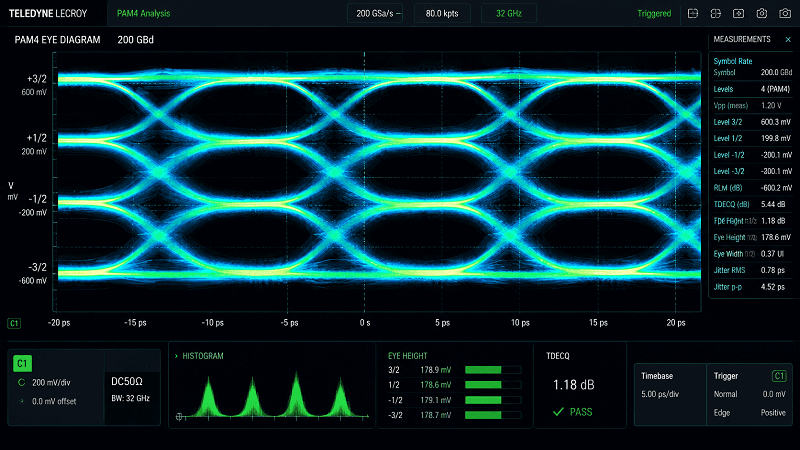Click the Levels 4 (PAM4) measurement row
Image resolution: width=800 pixels, height=450 pixels.
[x=752, y=89]
